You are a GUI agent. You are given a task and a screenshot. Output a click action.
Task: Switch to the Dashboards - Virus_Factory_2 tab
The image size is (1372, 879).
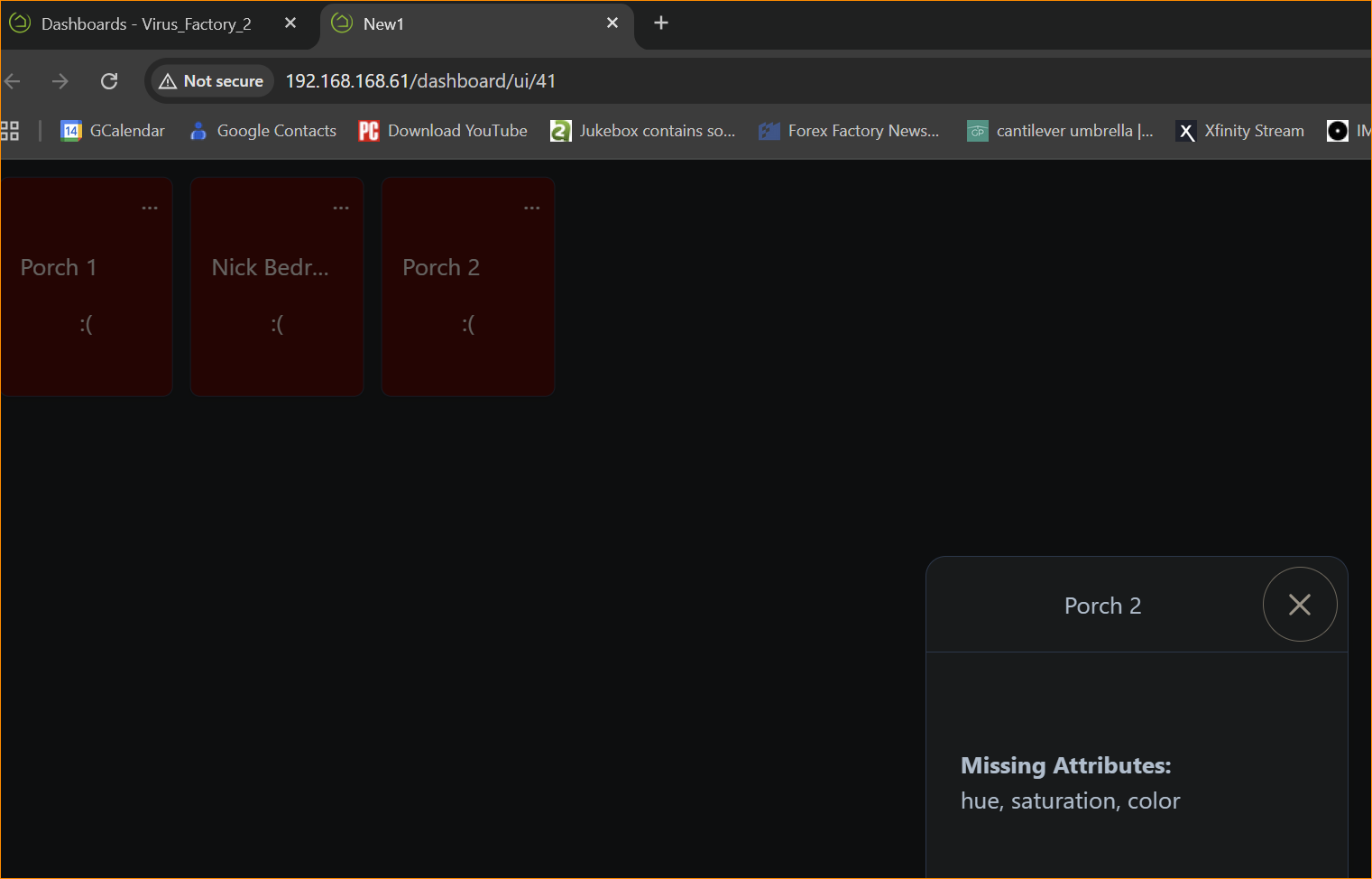144,24
